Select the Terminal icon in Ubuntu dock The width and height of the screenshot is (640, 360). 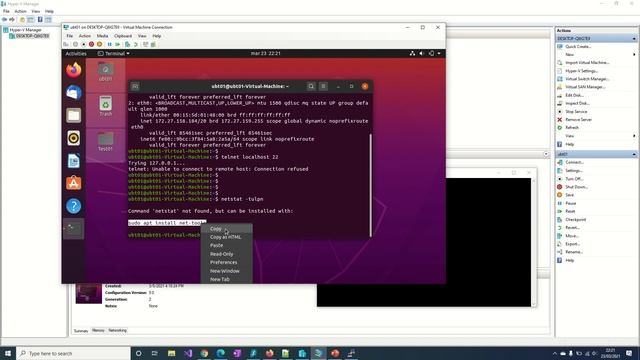[x=73, y=229]
